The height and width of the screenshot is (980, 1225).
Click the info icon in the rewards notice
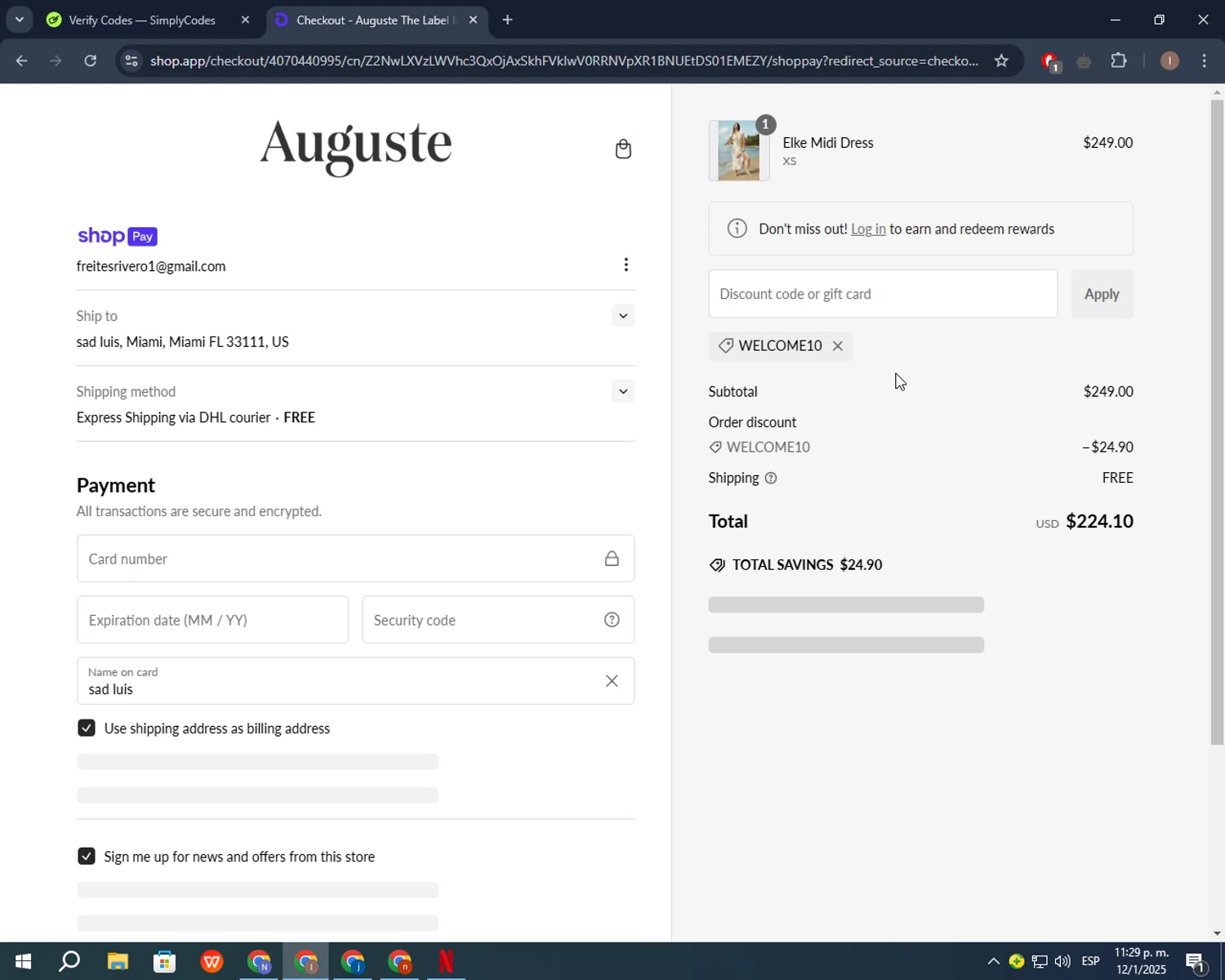point(737,229)
